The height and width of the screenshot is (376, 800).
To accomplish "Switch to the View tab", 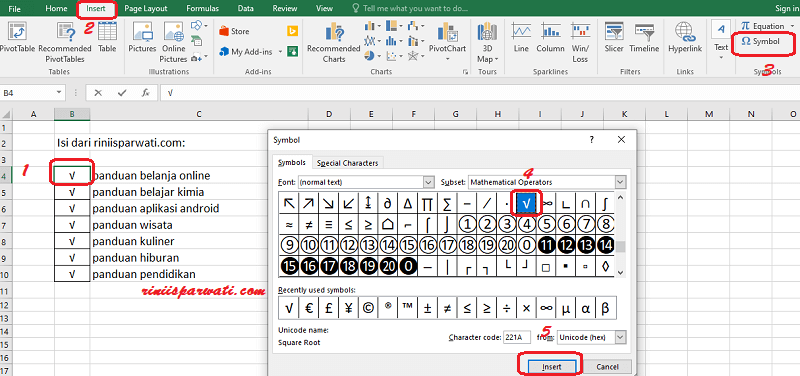I will pyautogui.click(x=324, y=9).
